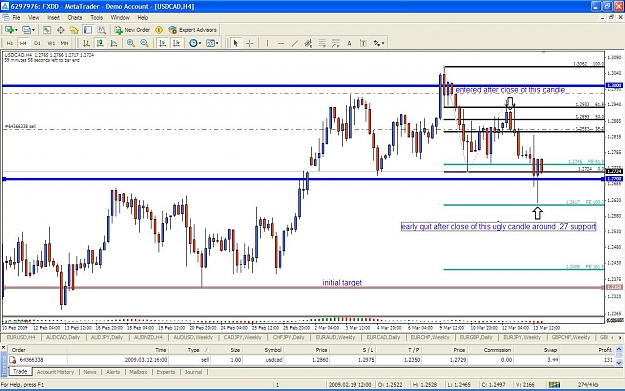This screenshot has height=391, width=625.
Task: Select the equidistant channel tool
Action: (308, 43)
